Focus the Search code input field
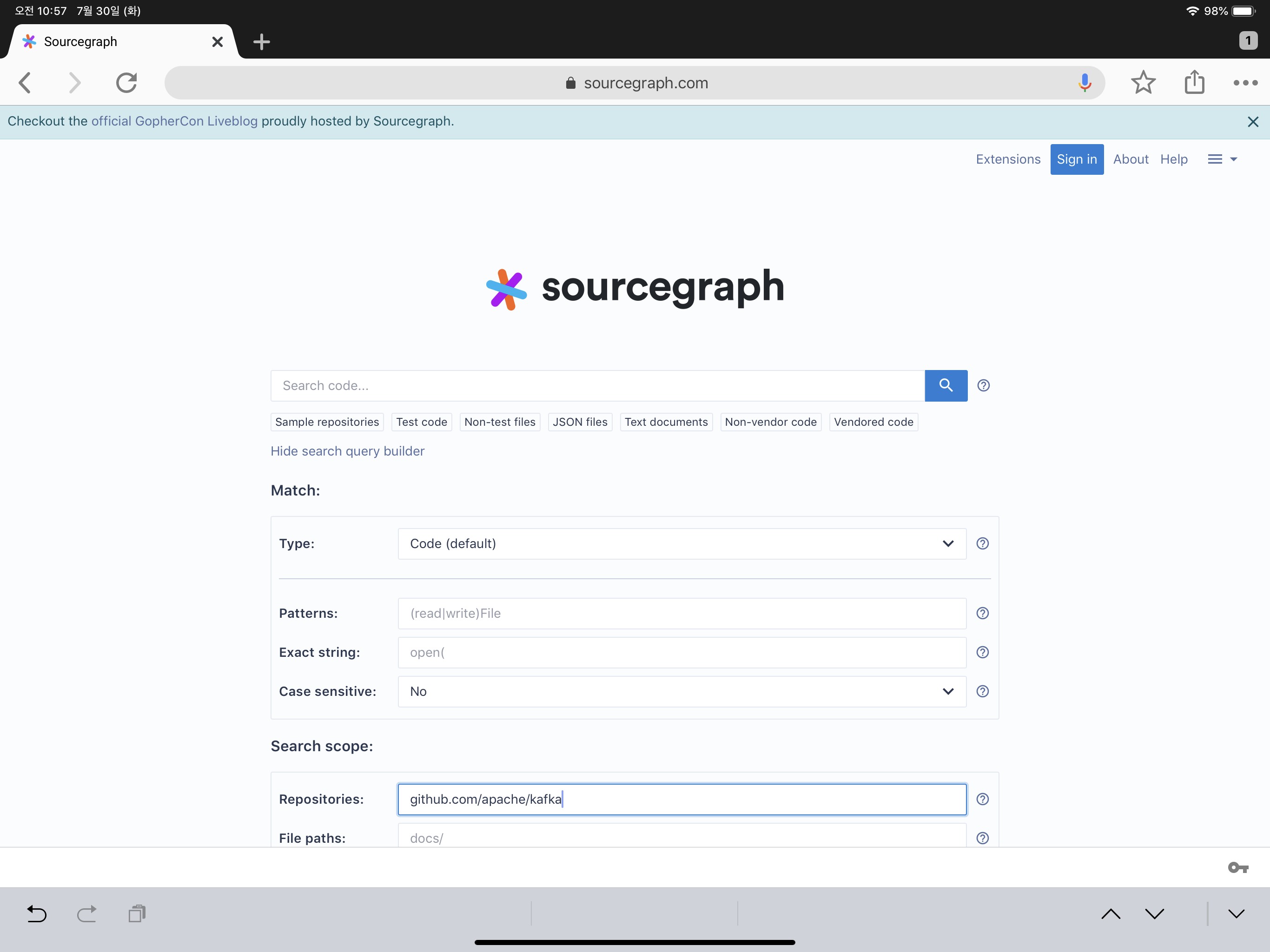 point(597,385)
